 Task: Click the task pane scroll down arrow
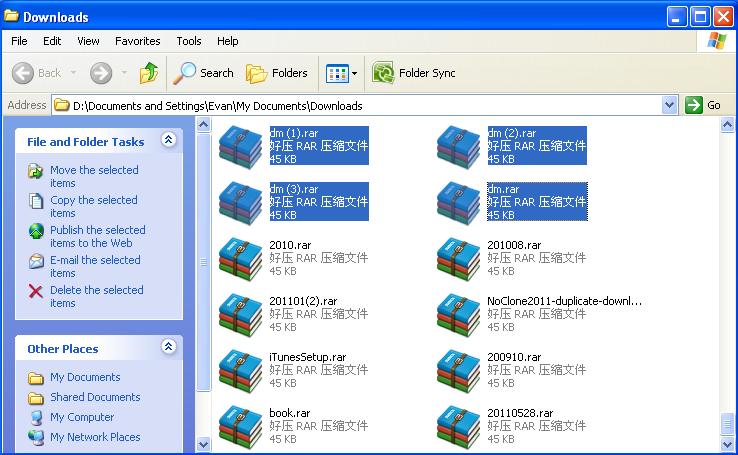(203, 443)
